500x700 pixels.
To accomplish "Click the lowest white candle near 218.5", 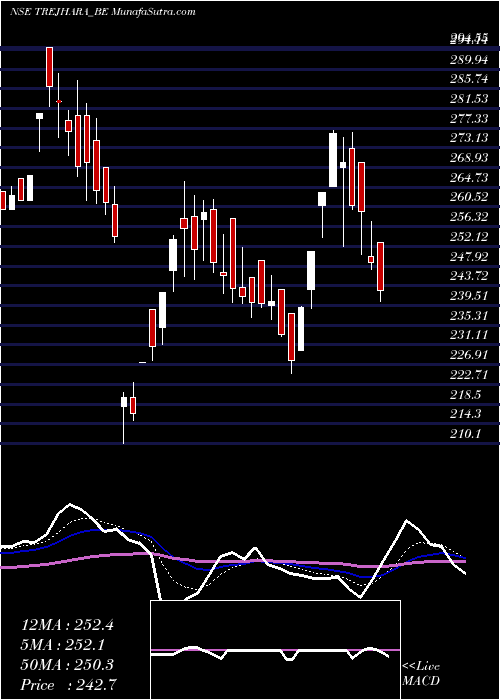I will [x=124, y=402].
